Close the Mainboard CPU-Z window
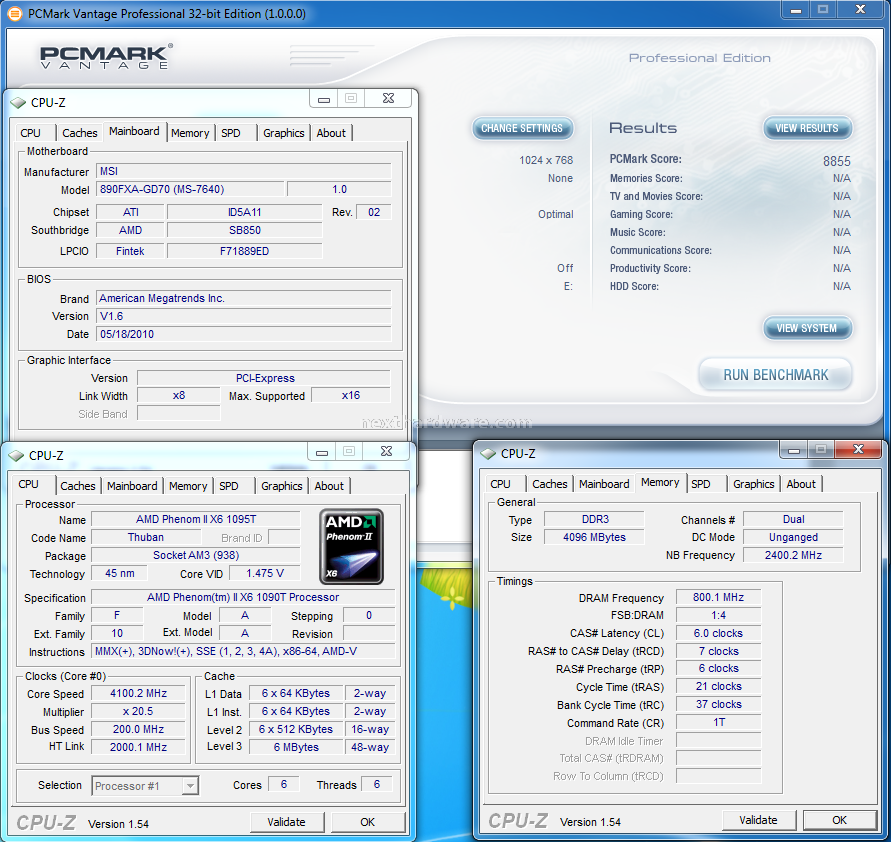 (x=389, y=99)
